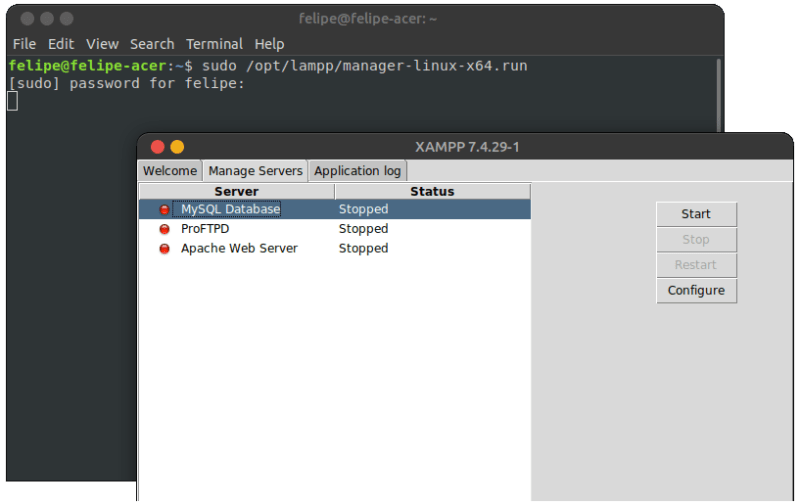
Task: Click the red status icon beside Apache Web Server
Action: [x=164, y=248]
